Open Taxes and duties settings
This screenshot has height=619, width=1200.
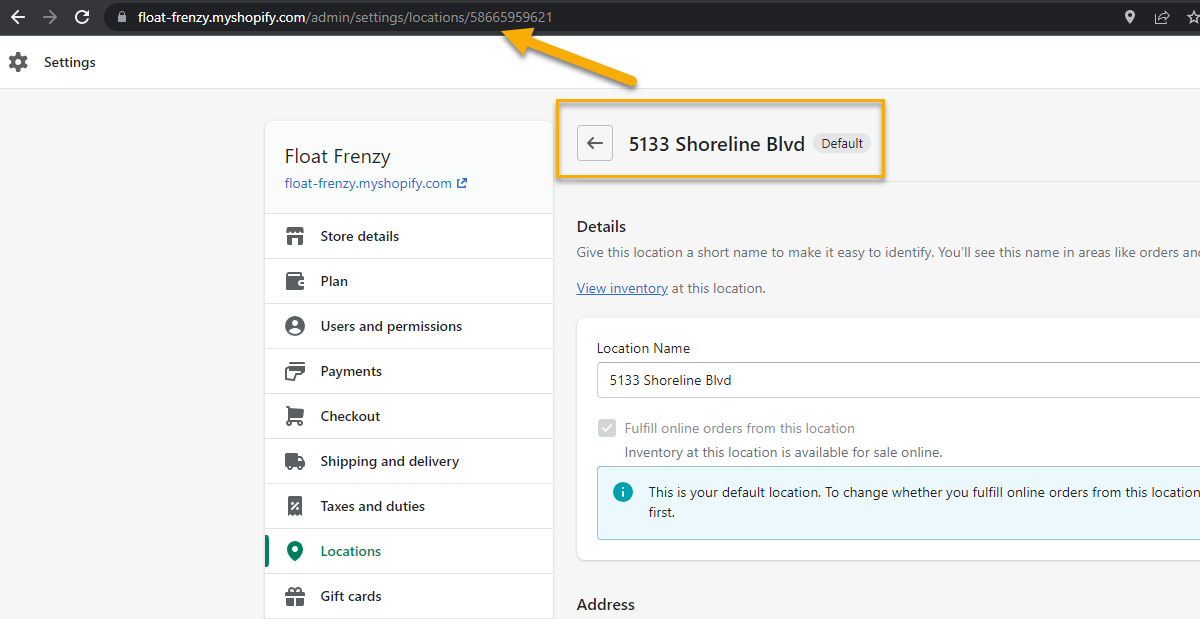[372, 506]
